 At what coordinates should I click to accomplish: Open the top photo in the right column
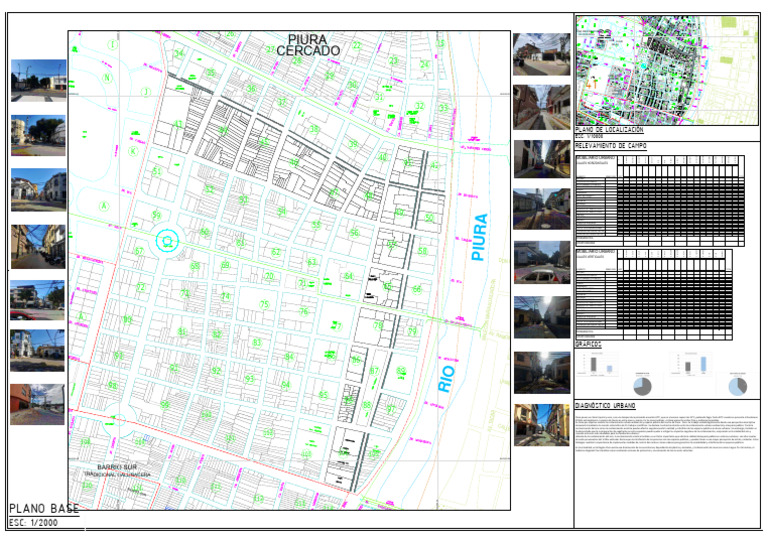pos(541,54)
